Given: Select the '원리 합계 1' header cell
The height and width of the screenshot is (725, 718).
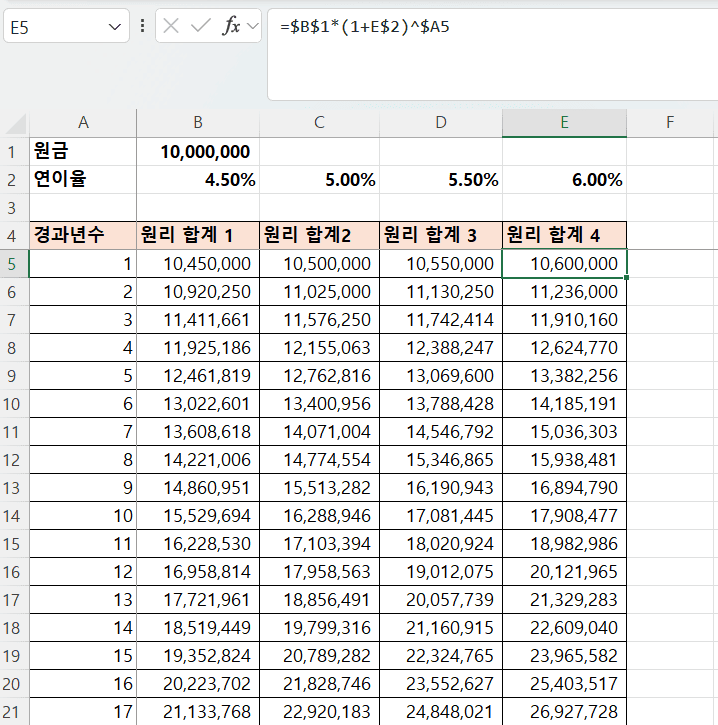Looking at the screenshot, I should point(198,236).
